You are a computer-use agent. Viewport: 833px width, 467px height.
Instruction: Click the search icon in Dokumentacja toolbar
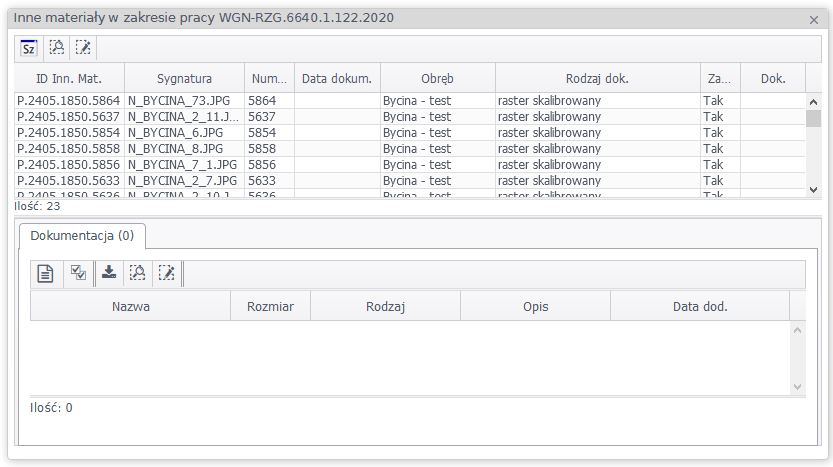pos(138,274)
